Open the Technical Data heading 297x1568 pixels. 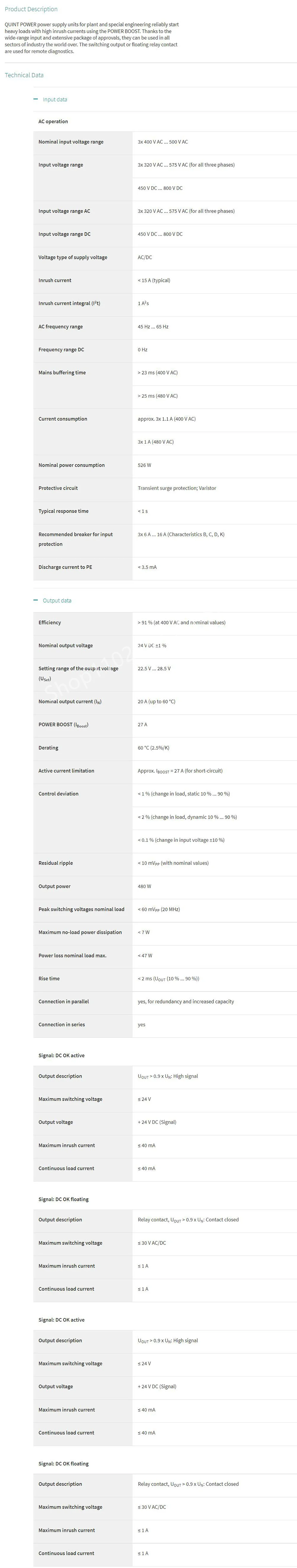[24, 76]
